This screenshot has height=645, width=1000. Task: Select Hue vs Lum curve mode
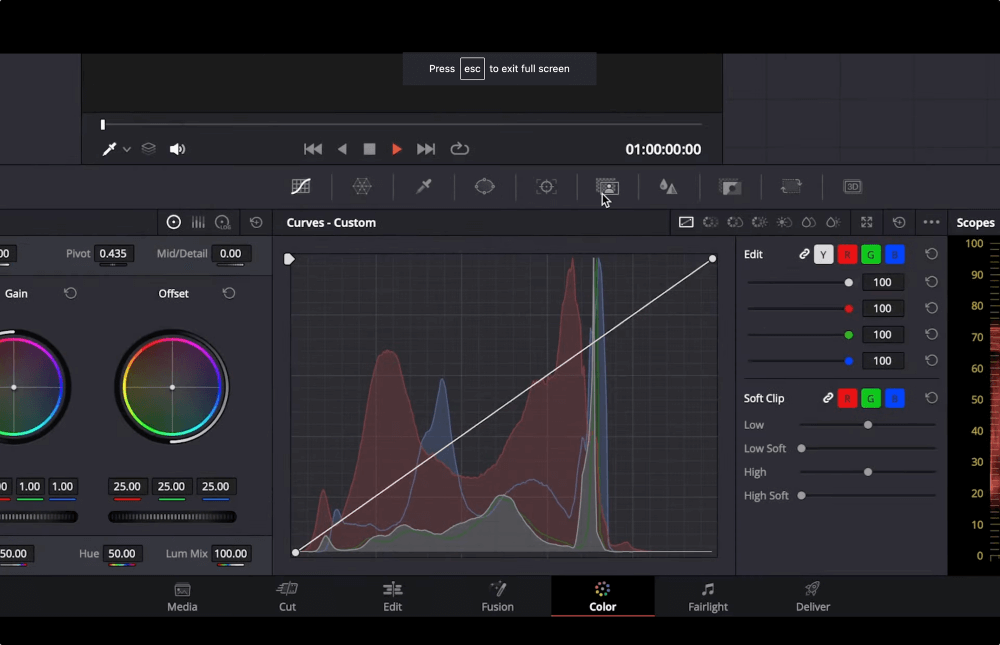759,222
